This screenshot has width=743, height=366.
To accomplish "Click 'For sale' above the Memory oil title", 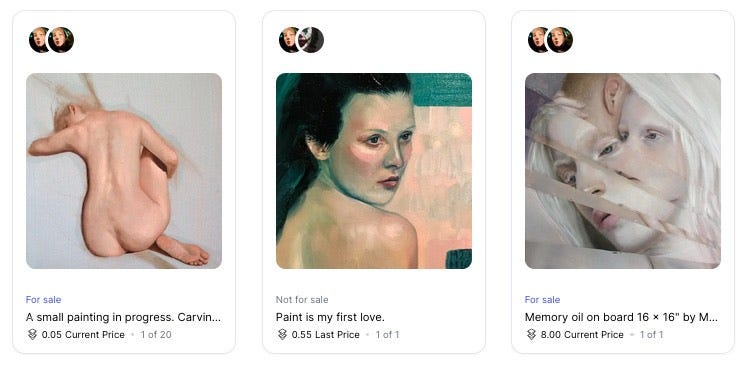I will 542,300.
